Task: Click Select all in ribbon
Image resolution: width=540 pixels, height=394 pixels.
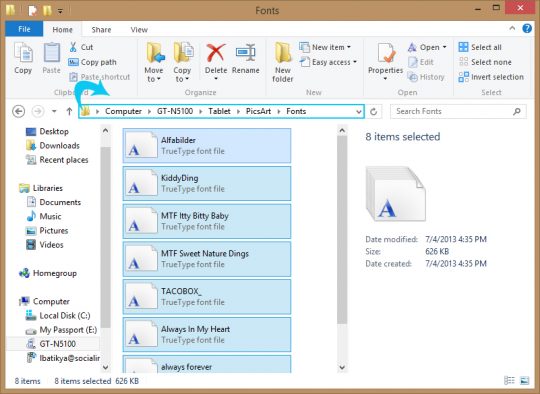Action: pyautogui.click(x=480, y=47)
